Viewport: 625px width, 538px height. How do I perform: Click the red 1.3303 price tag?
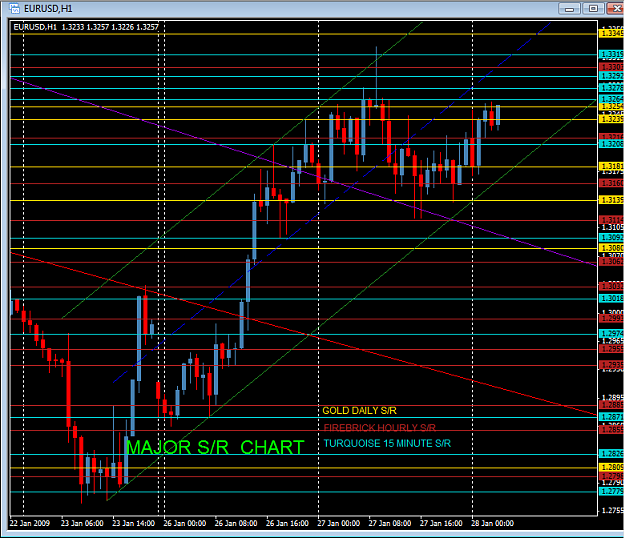point(611,67)
